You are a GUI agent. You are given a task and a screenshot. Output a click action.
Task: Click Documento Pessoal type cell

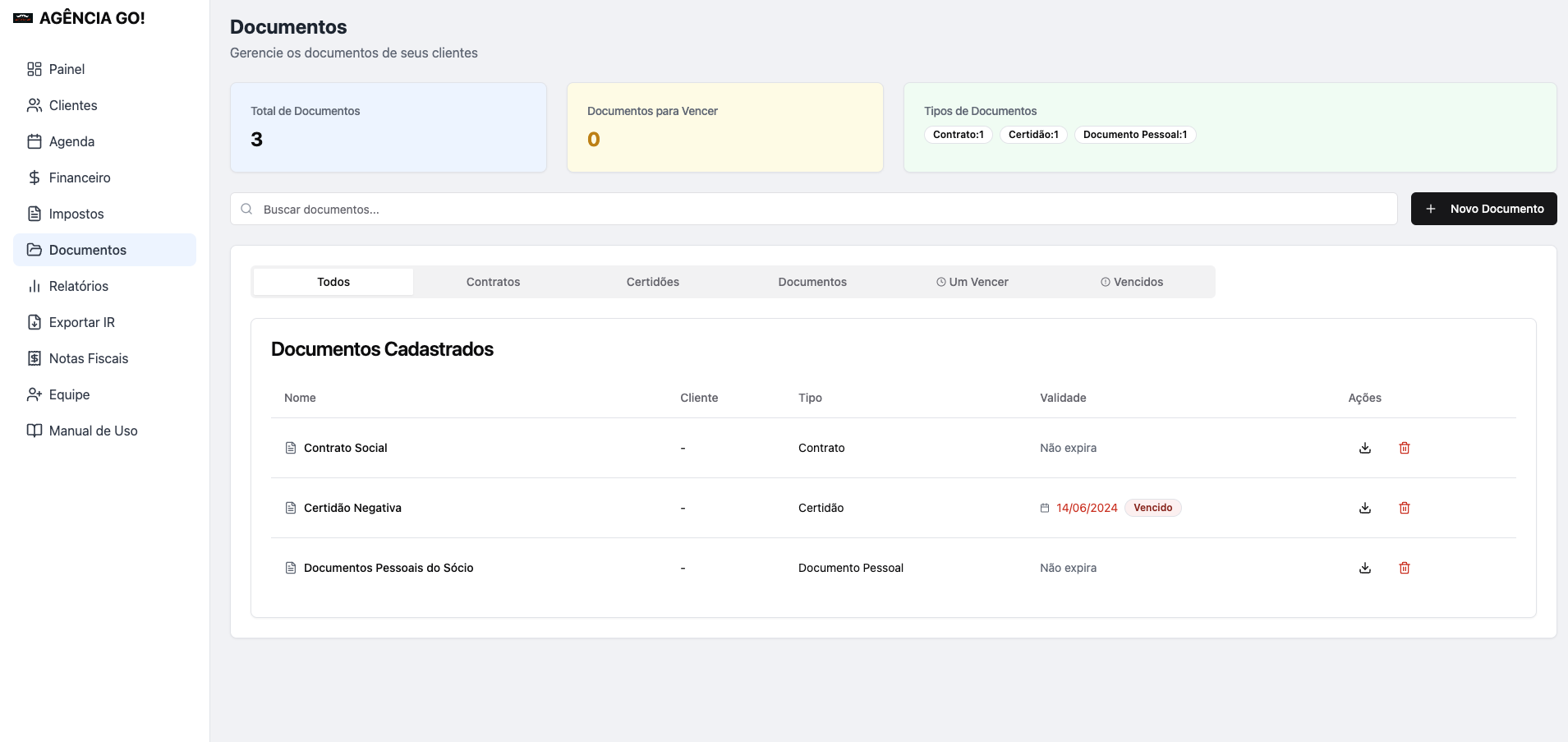click(x=851, y=568)
